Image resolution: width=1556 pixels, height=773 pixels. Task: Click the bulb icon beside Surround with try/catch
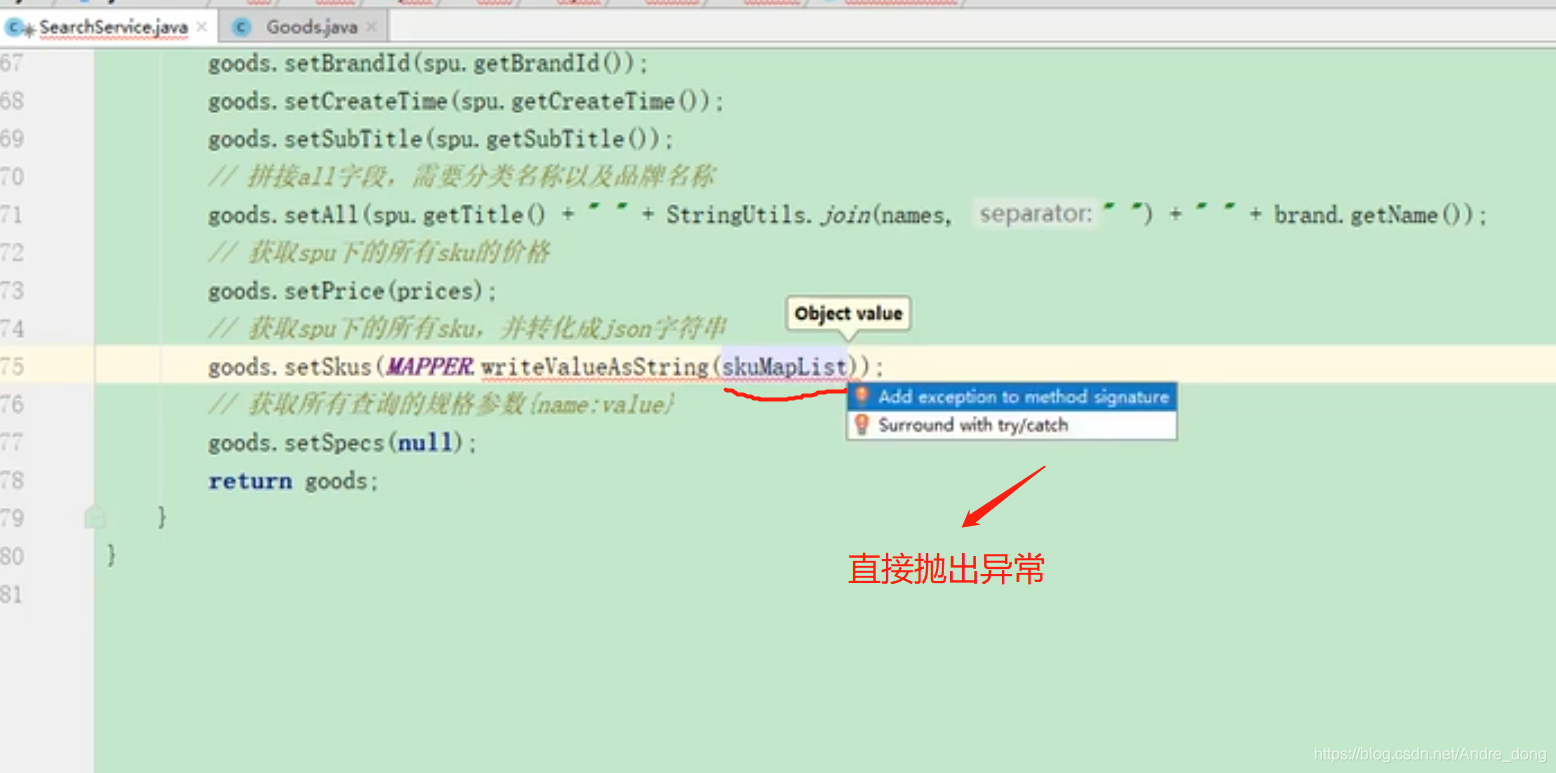[x=861, y=425]
